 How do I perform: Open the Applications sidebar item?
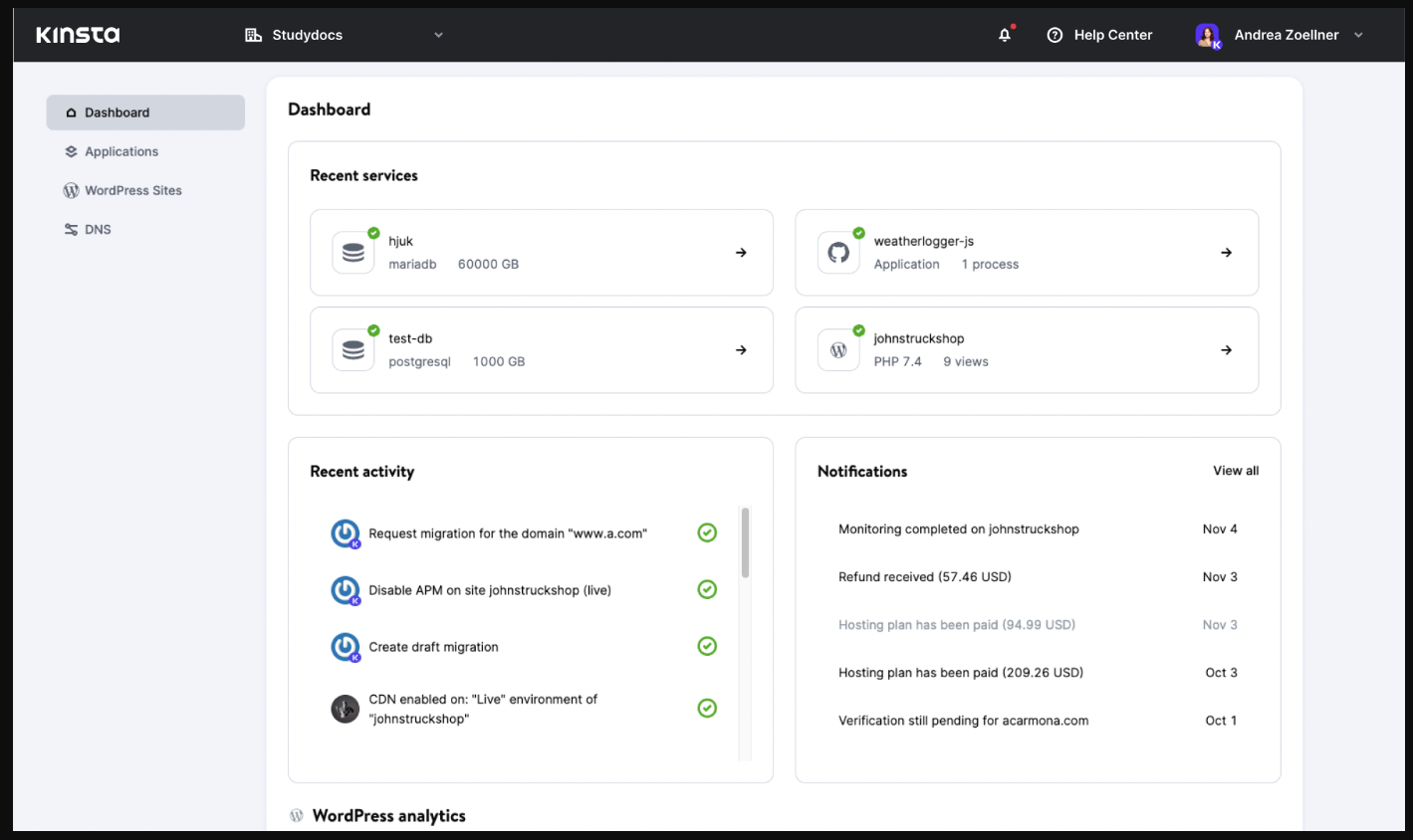point(120,151)
